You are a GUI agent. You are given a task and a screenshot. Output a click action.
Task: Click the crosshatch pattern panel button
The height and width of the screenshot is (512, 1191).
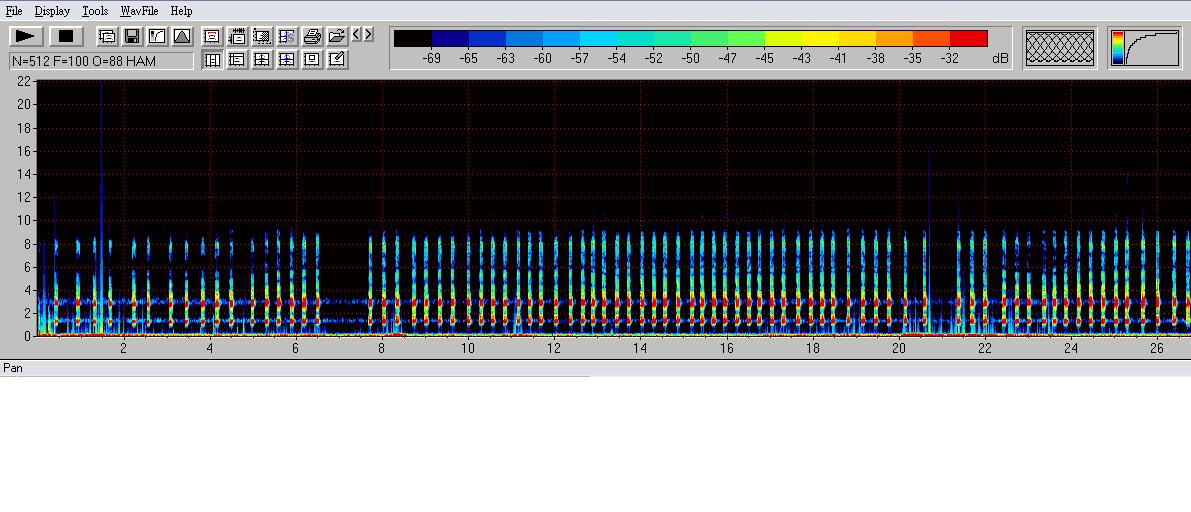point(1060,48)
